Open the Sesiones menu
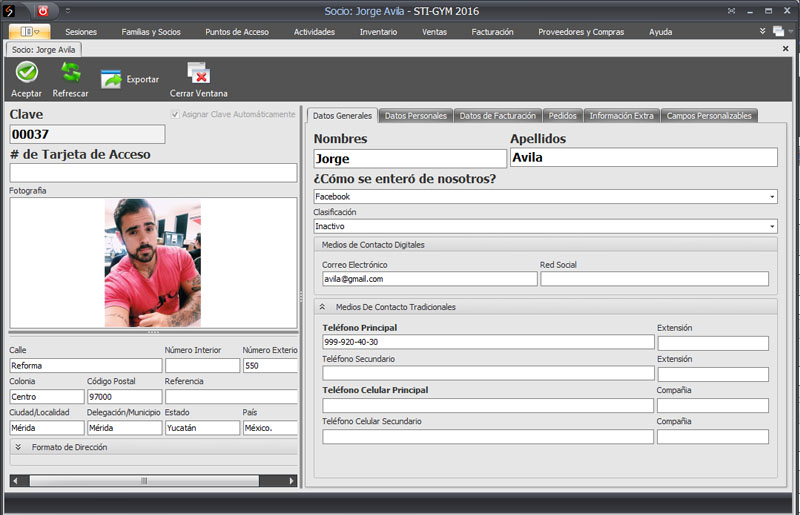The image size is (800, 515). 81,32
